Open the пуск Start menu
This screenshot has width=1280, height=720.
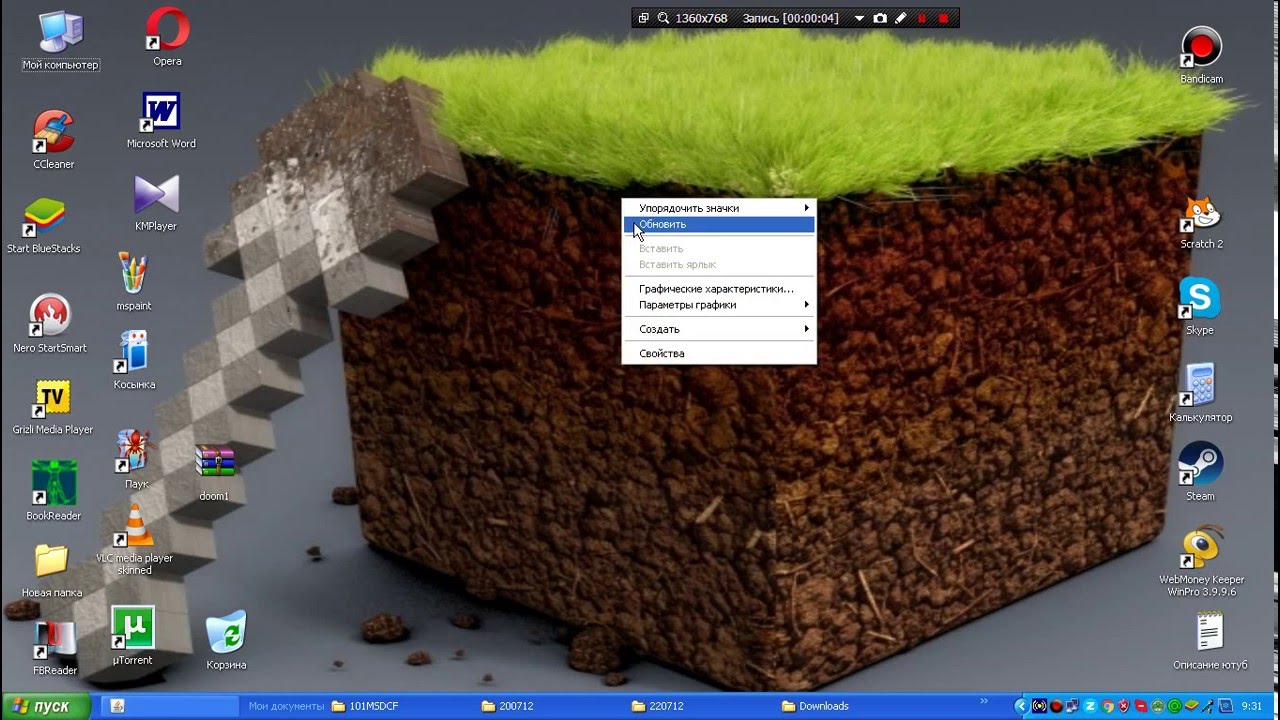[46, 706]
